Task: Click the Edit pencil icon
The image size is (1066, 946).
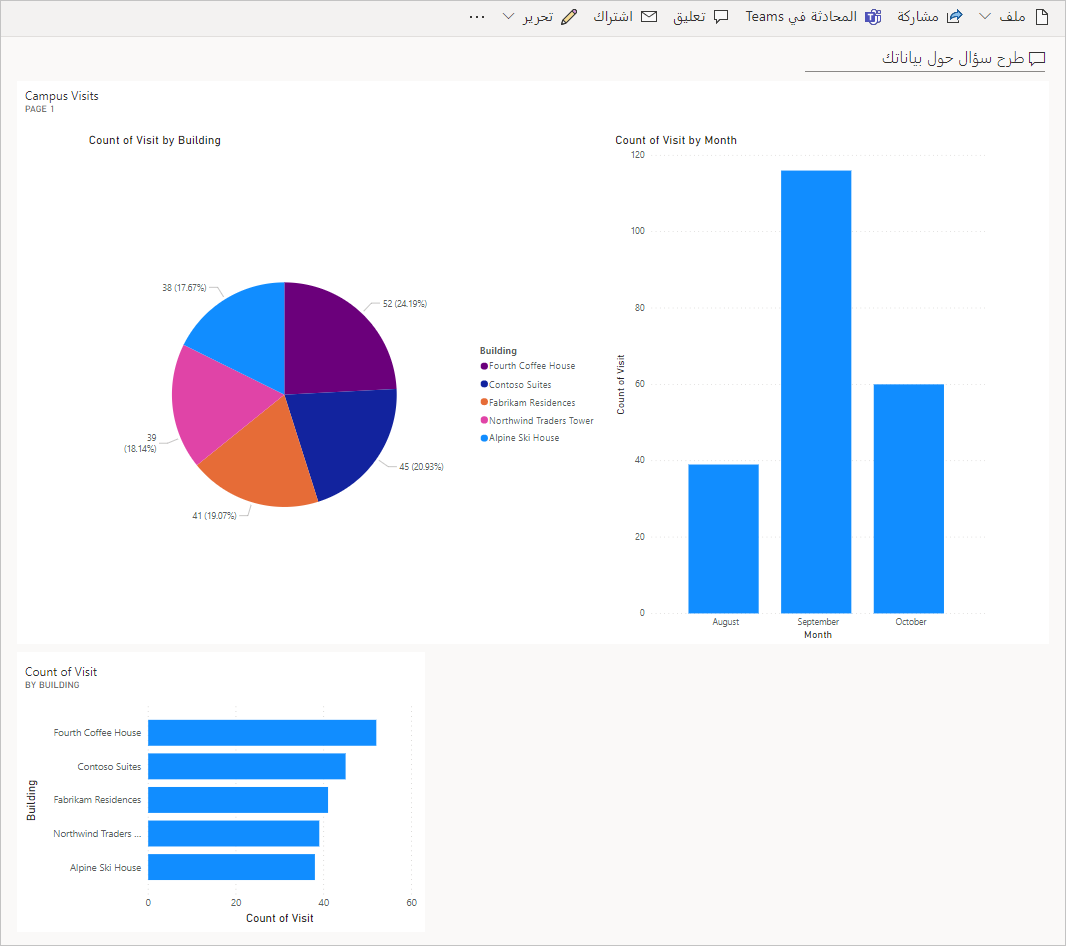Action: point(569,17)
